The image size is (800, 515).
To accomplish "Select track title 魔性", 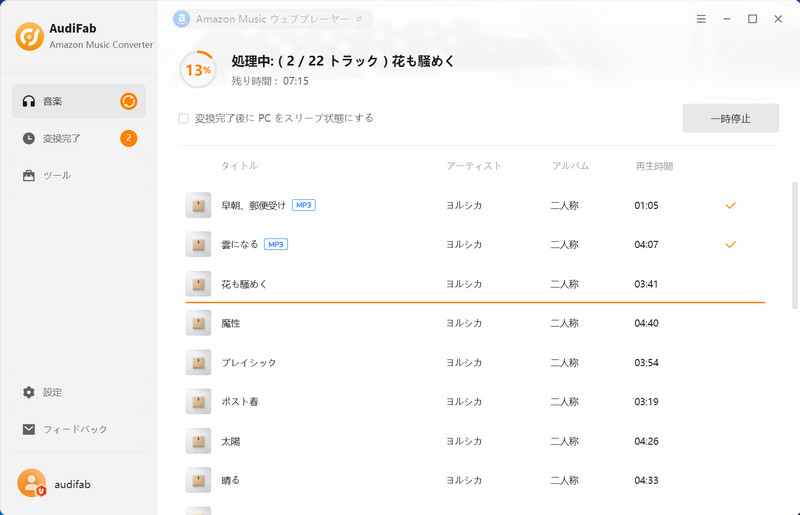I will [230, 323].
